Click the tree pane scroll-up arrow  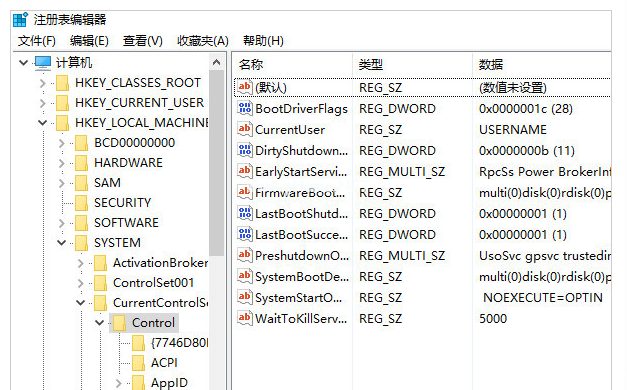point(216,62)
